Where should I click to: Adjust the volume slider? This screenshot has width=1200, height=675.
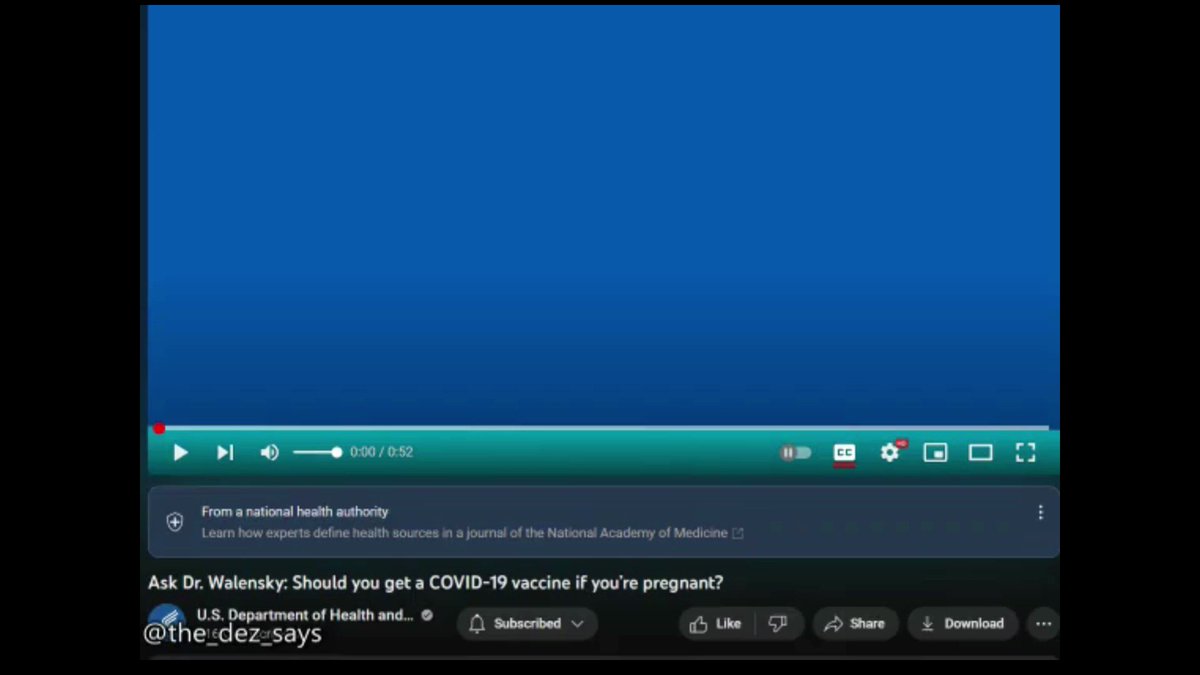pos(317,453)
